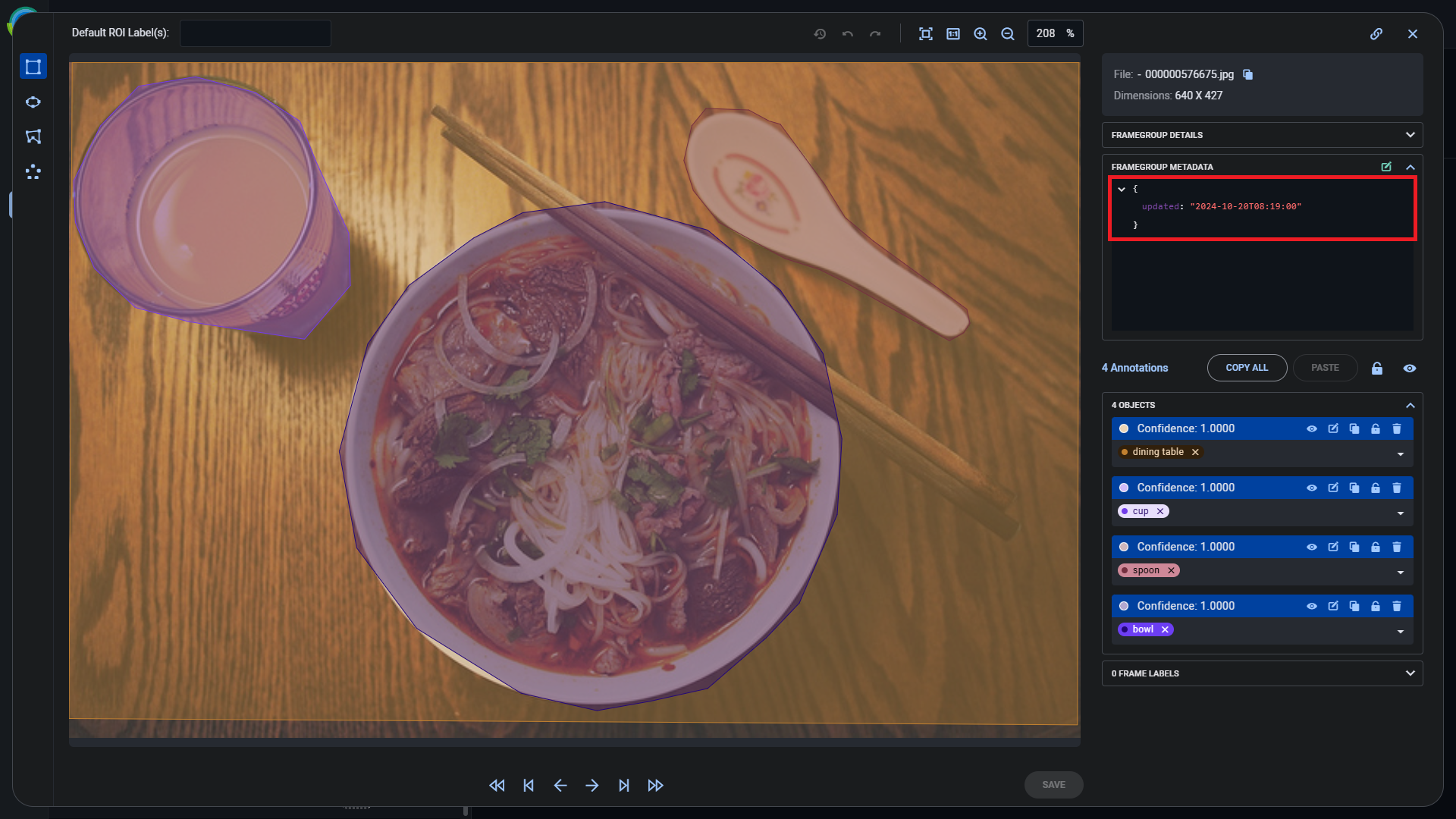The width and height of the screenshot is (1456, 819).
Task: Select the bounding box annotation tool
Action: [33, 66]
